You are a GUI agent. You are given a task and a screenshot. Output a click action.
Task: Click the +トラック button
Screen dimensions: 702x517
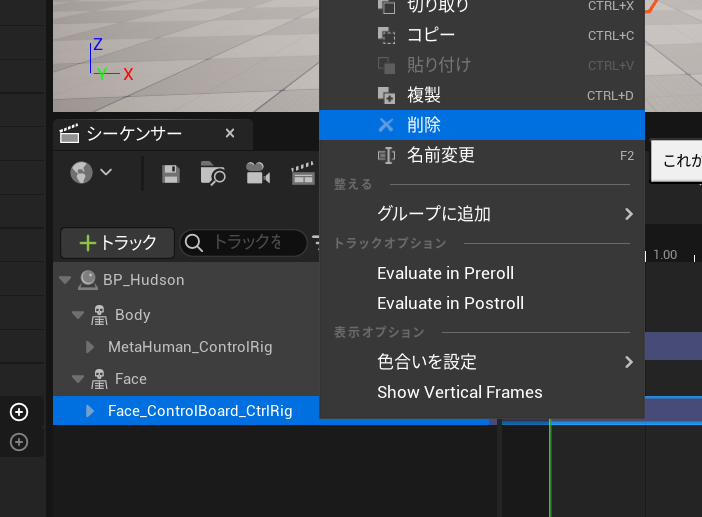pyautogui.click(x=117, y=242)
